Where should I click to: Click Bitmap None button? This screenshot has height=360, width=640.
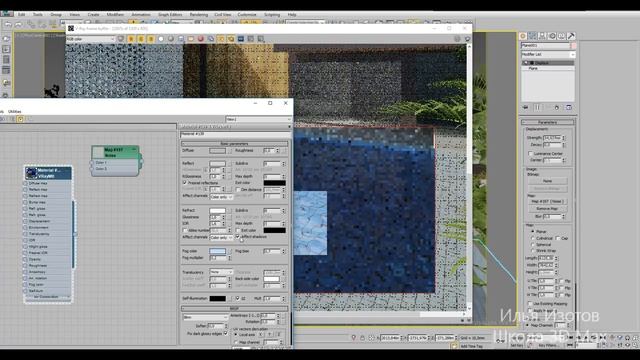point(547,181)
